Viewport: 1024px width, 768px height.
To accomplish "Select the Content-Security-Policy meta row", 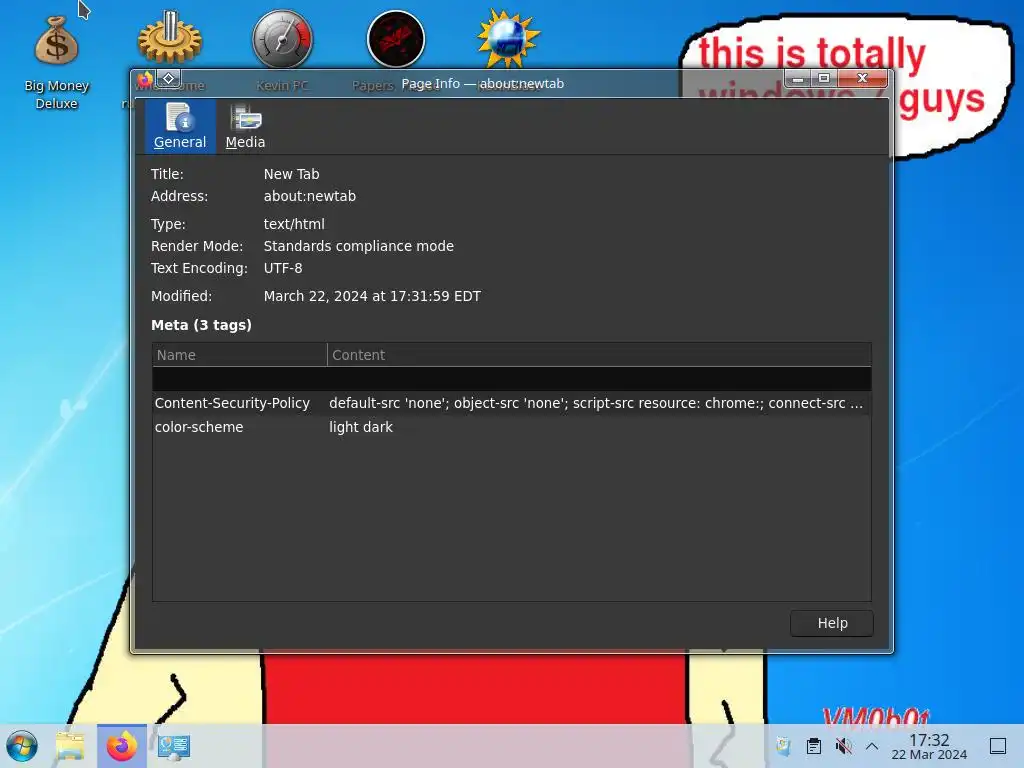I will point(511,403).
